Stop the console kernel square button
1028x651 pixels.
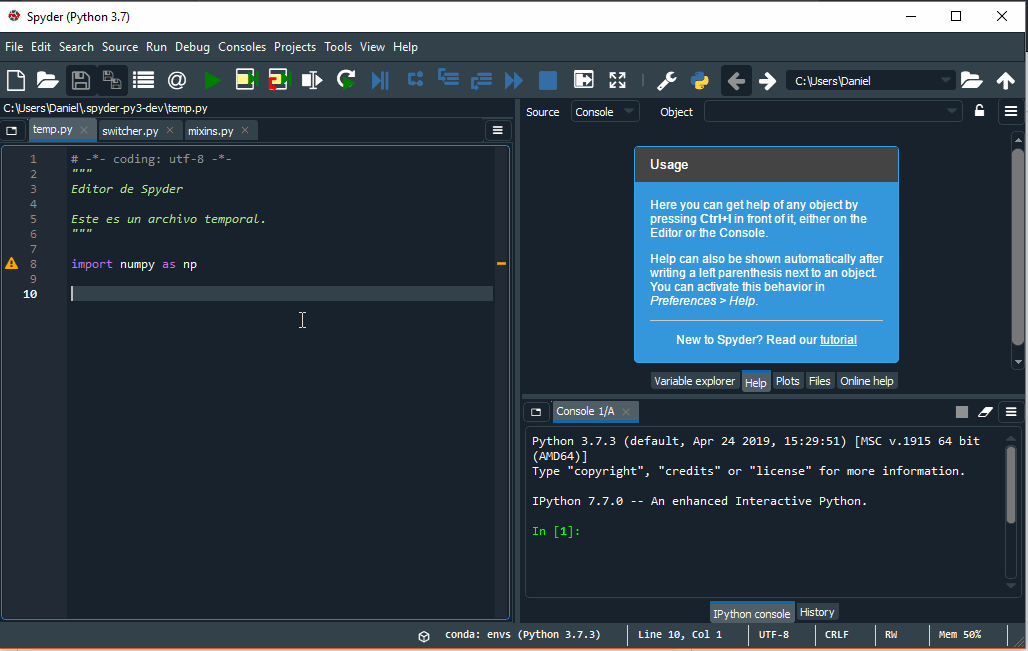tap(962, 412)
